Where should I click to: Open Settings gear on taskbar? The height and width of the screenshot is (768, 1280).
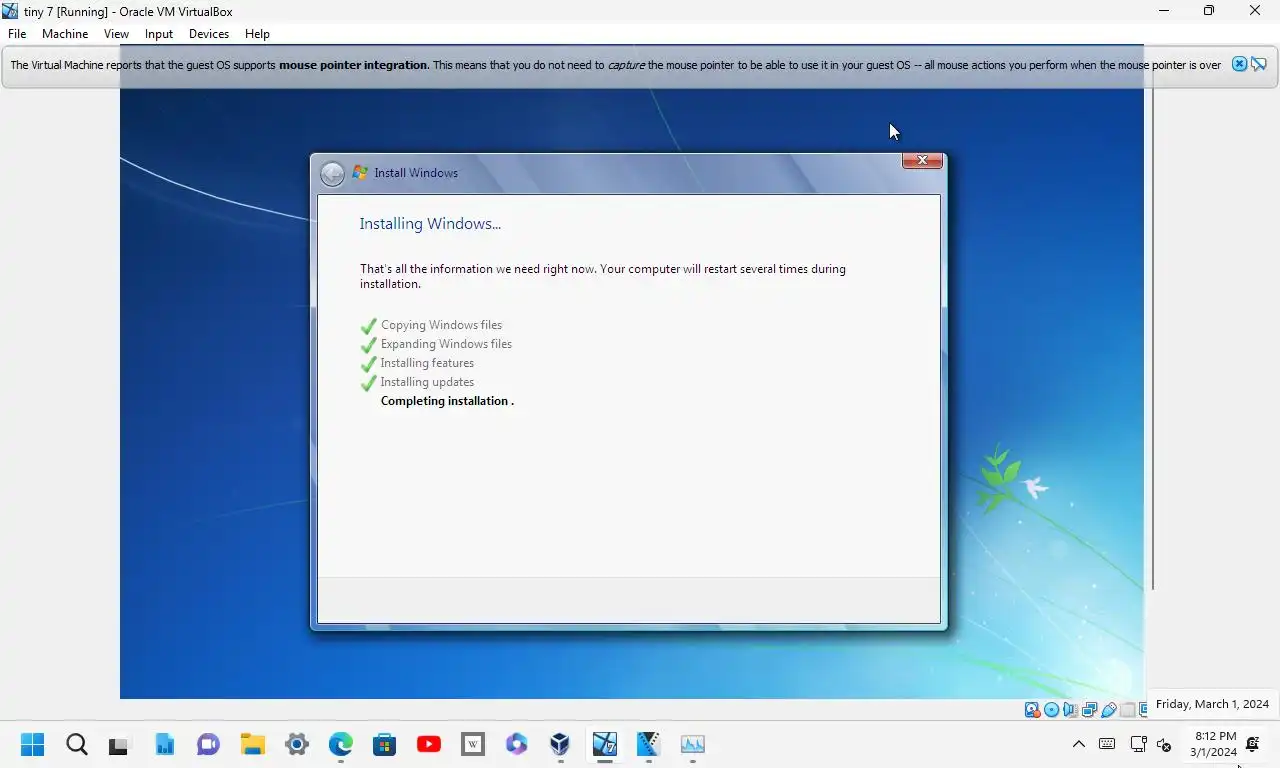pyautogui.click(x=297, y=744)
